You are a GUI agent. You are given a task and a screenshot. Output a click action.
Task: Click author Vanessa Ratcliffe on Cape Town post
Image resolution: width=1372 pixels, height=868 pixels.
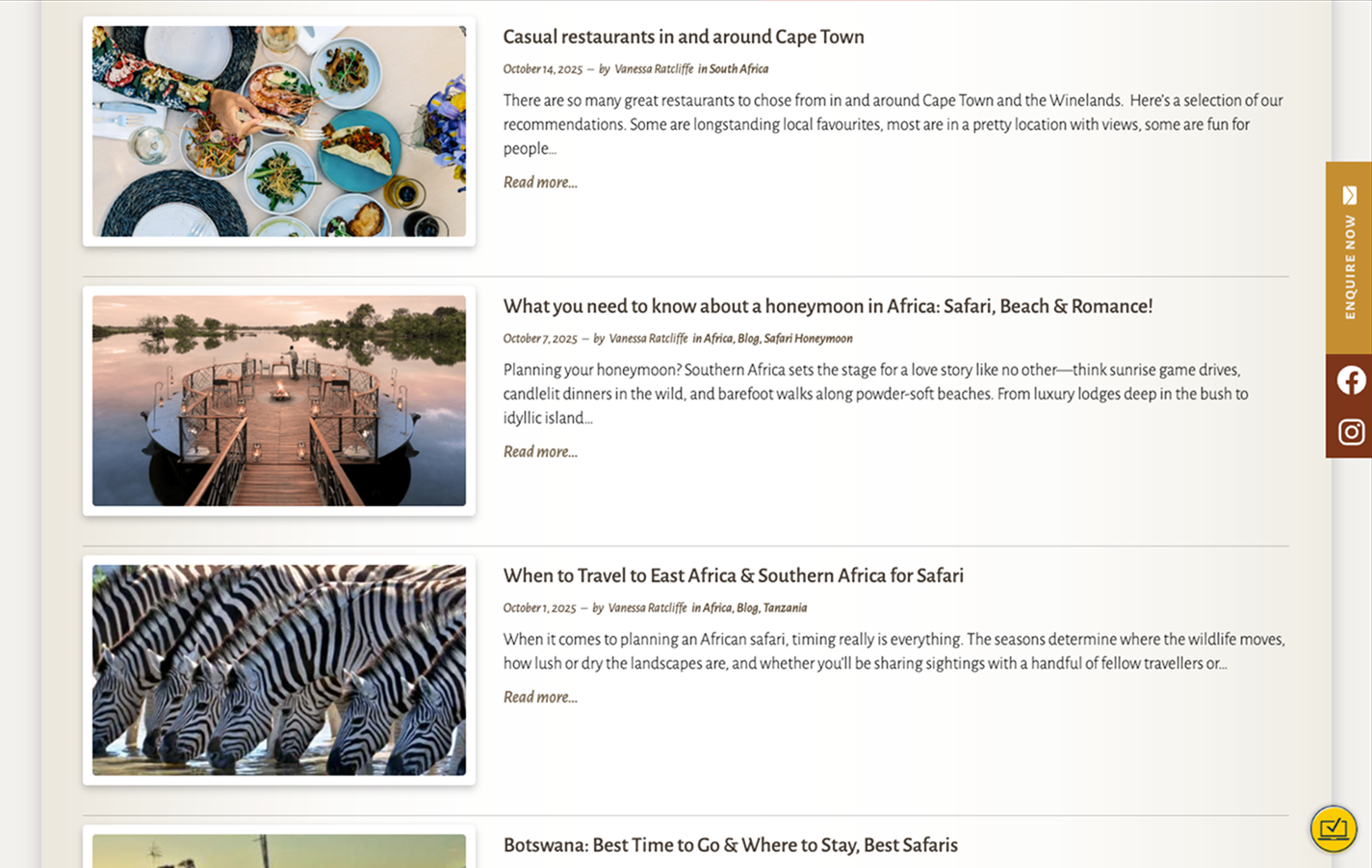(x=654, y=69)
